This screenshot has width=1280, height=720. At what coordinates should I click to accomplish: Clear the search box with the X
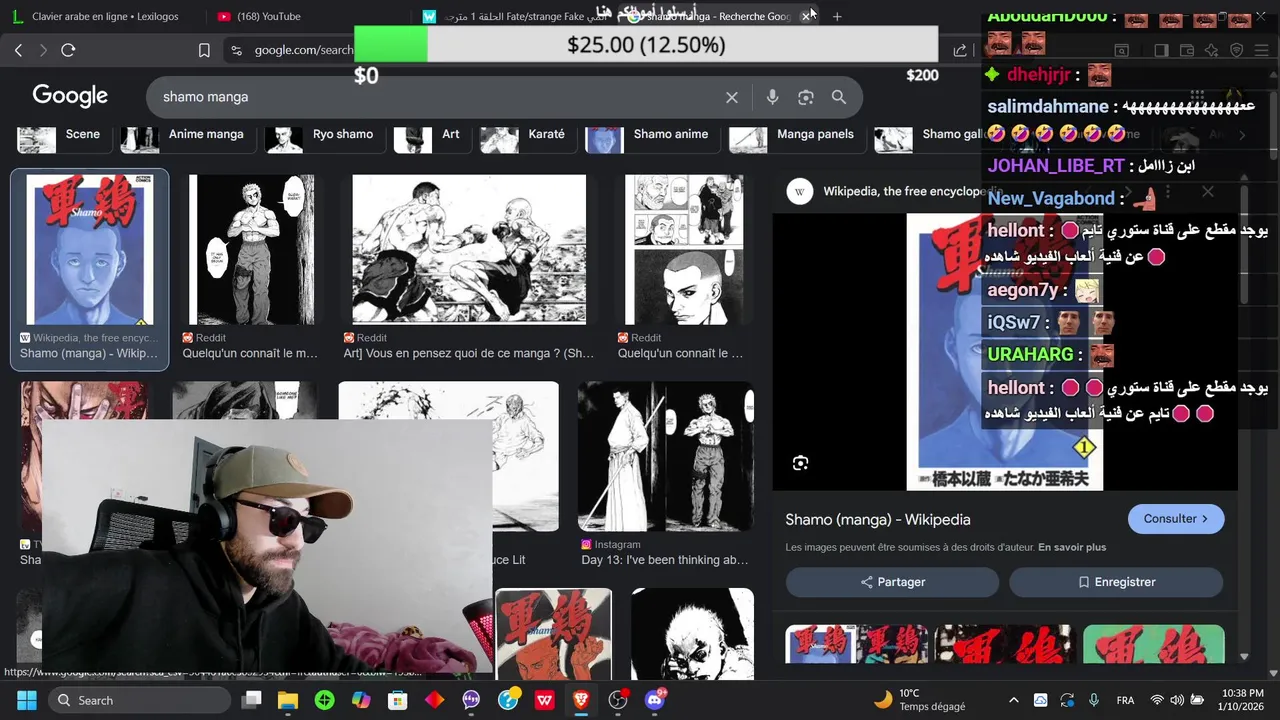point(732,97)
